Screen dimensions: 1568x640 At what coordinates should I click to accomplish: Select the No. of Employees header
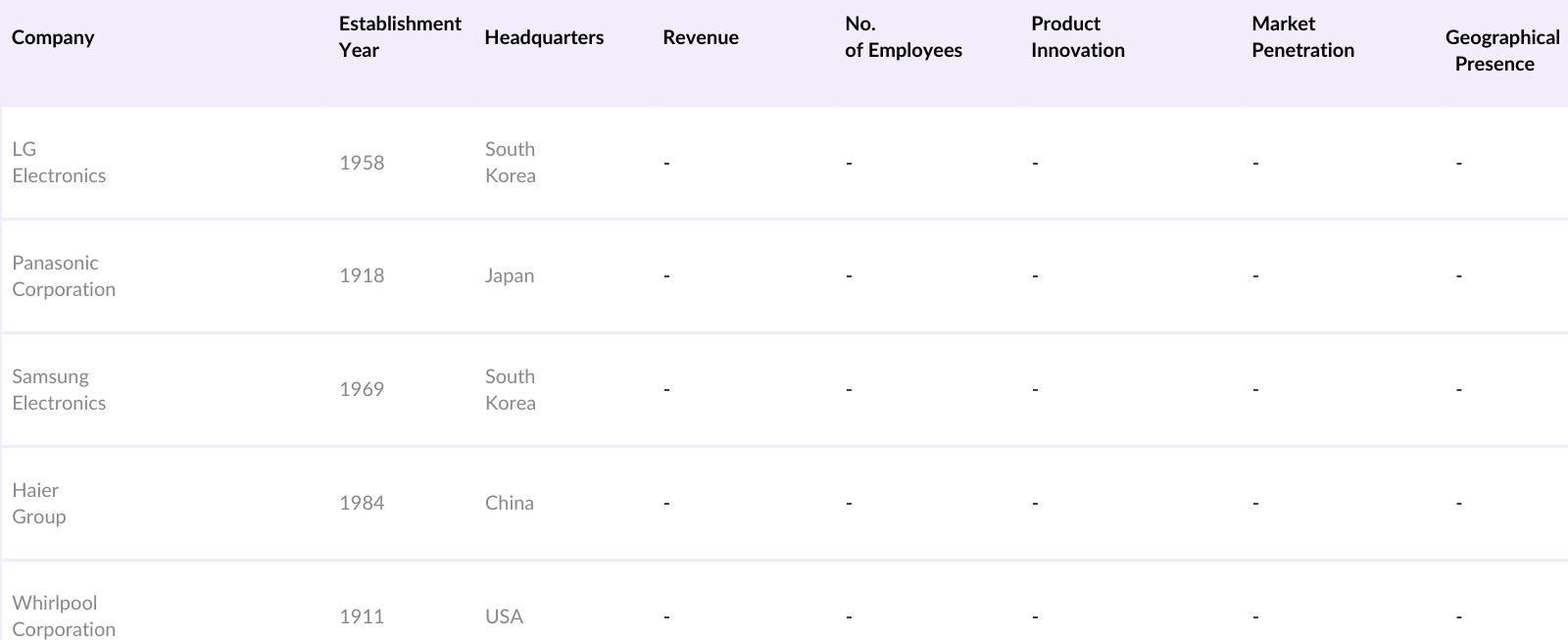point(903,37)
